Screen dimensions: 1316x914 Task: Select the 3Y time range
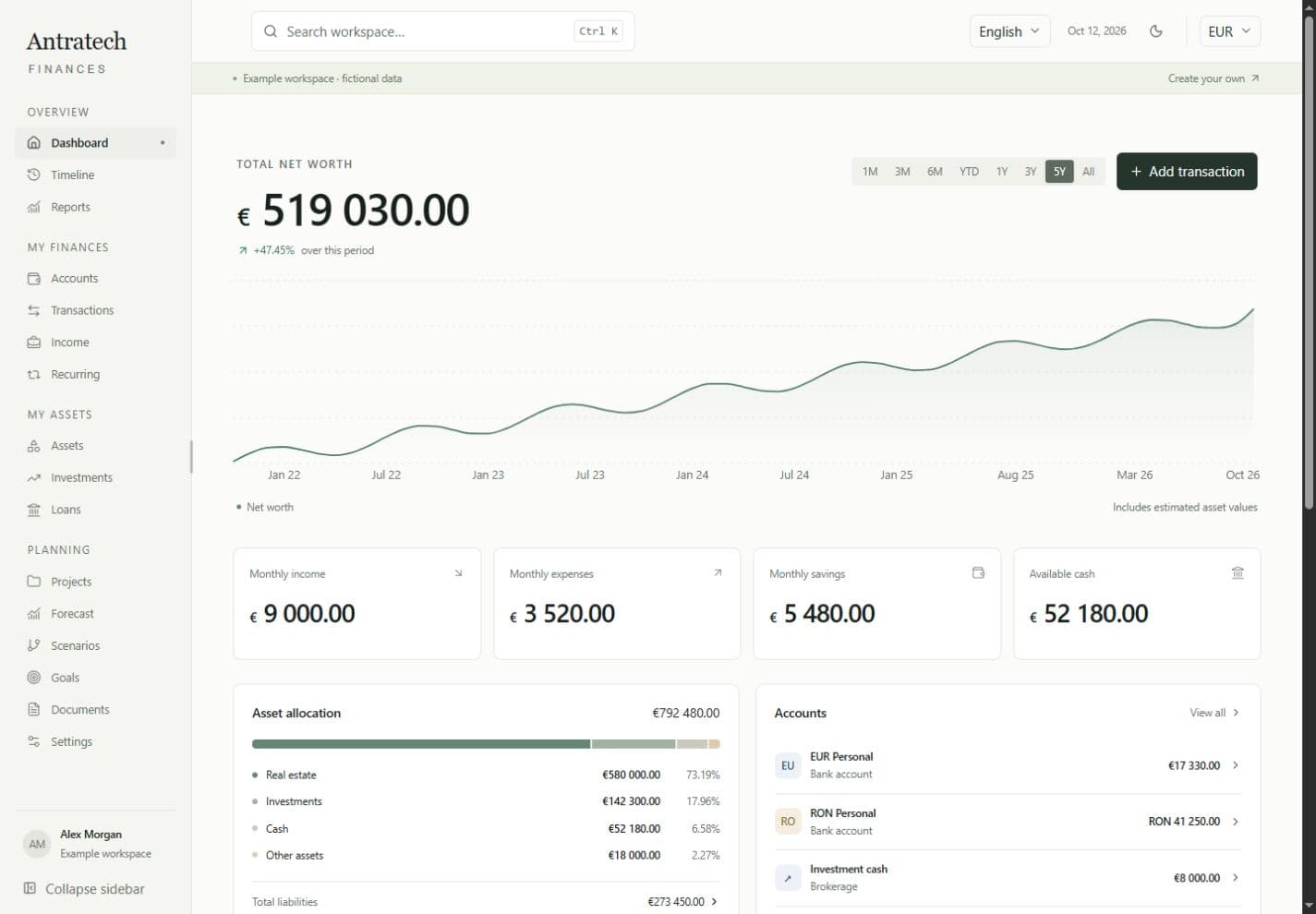tap(1031, 172)
